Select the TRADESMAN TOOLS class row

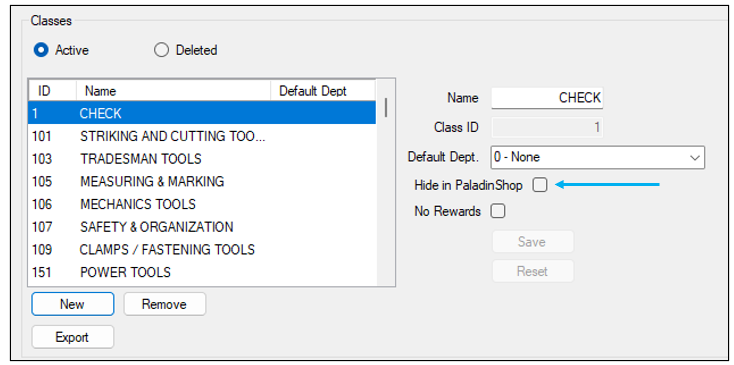tap(202, 159)
